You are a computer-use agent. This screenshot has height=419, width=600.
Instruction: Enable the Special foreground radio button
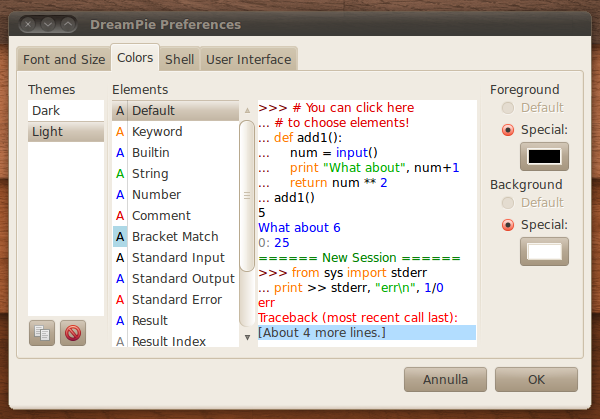pyautogui.click(x=508, y=129)
